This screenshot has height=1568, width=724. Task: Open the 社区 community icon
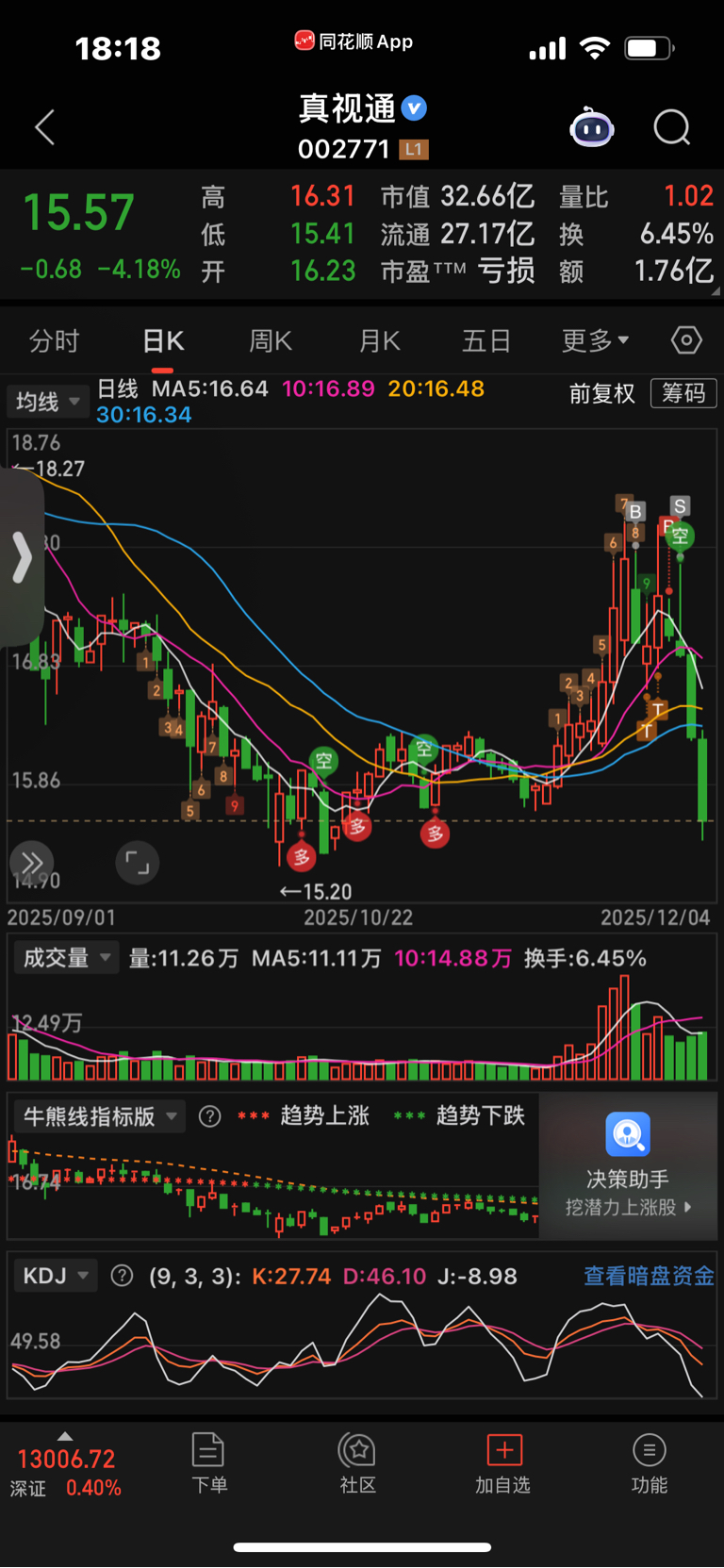[357, 1450]
